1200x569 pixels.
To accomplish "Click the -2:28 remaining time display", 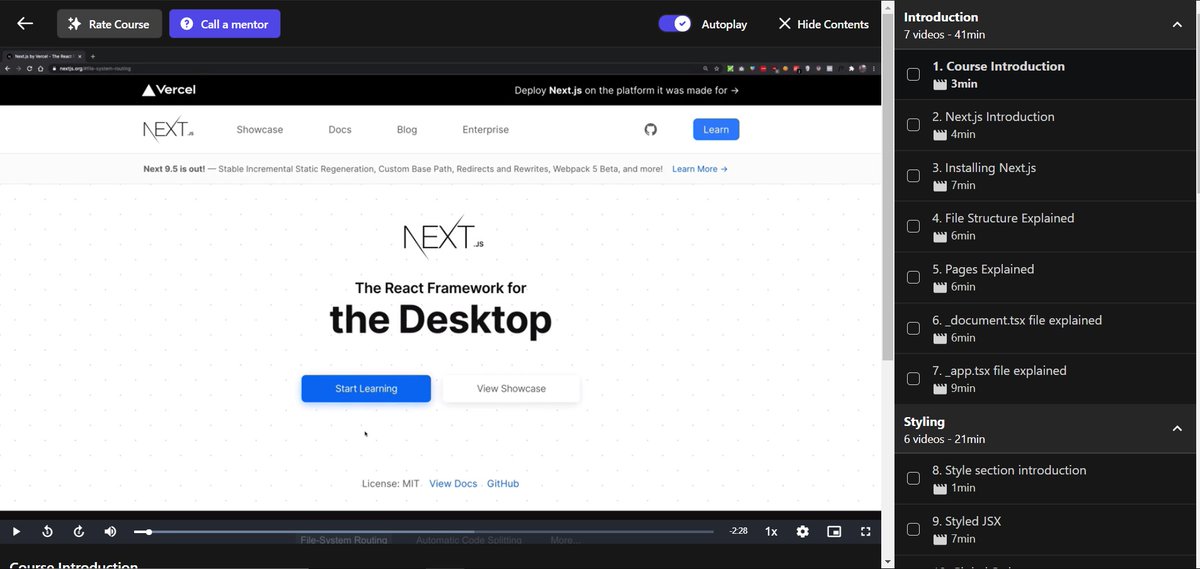I will (x=739, y=532).
